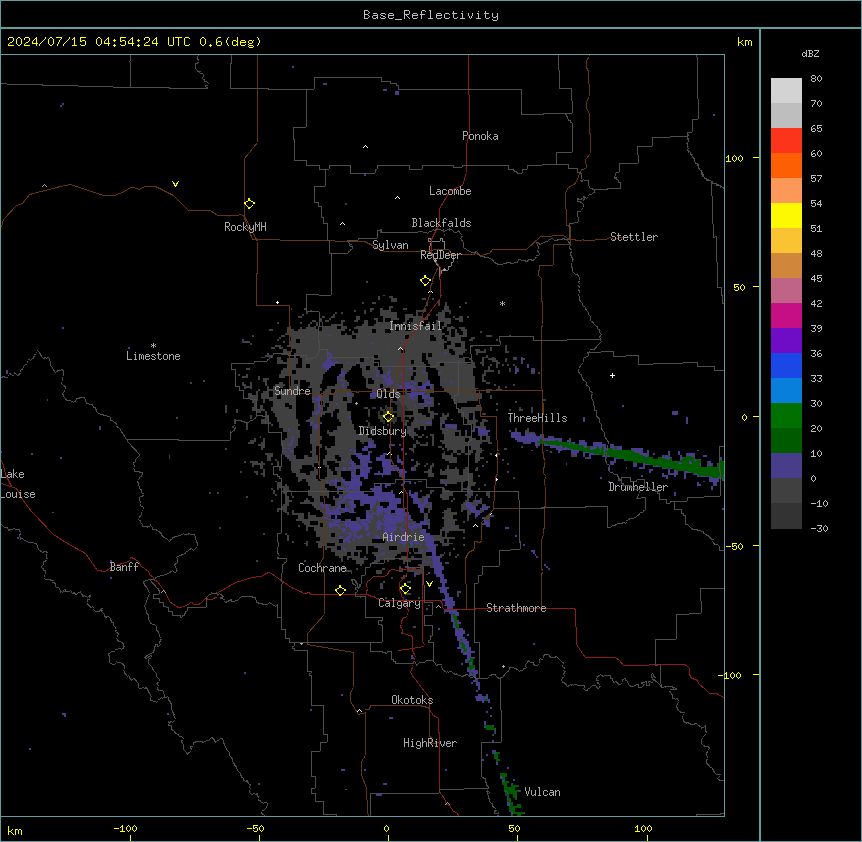Click the Airdrie city label

[404, 537]
